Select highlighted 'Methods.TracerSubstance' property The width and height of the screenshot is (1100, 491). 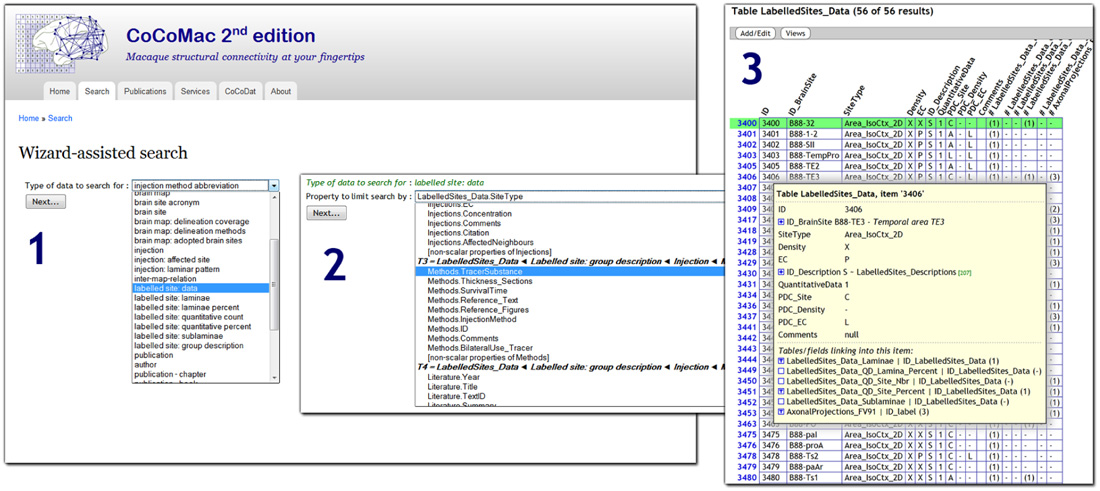click(569, 271)
